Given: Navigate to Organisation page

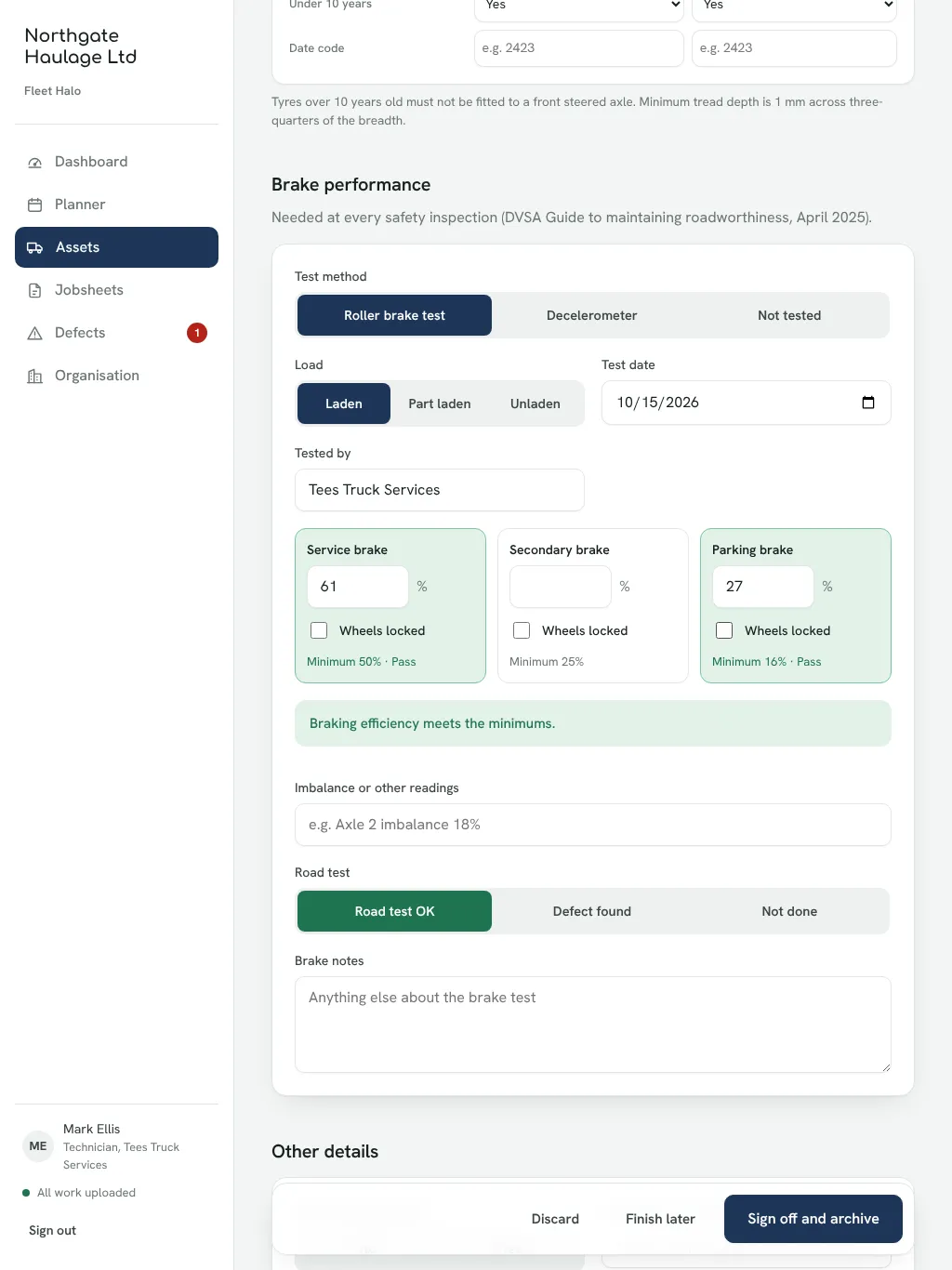Looking at the screenshot, I should pyautogui.click(x=116, y=376).
